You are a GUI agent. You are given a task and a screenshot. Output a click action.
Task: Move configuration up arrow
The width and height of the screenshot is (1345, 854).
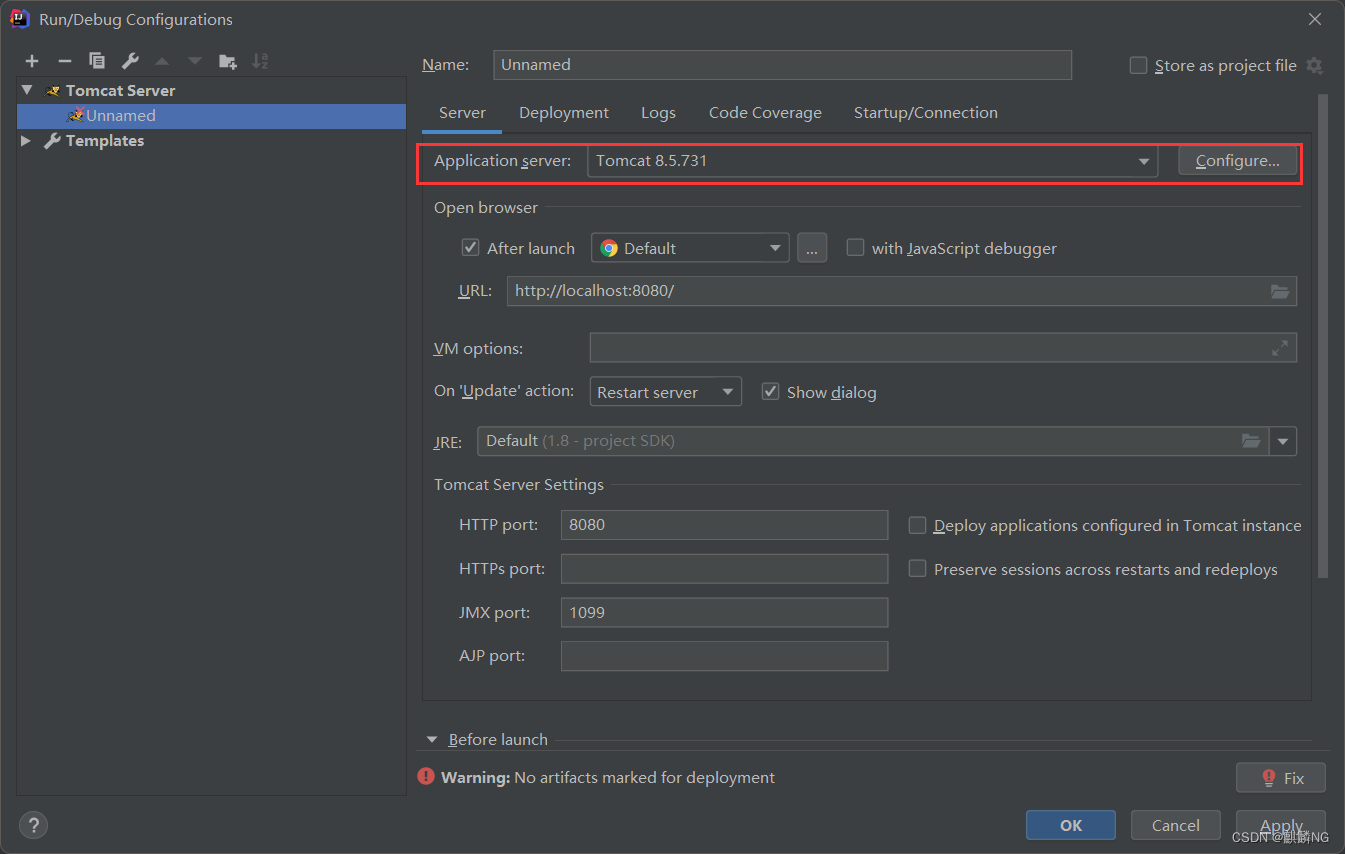[162, 61]
